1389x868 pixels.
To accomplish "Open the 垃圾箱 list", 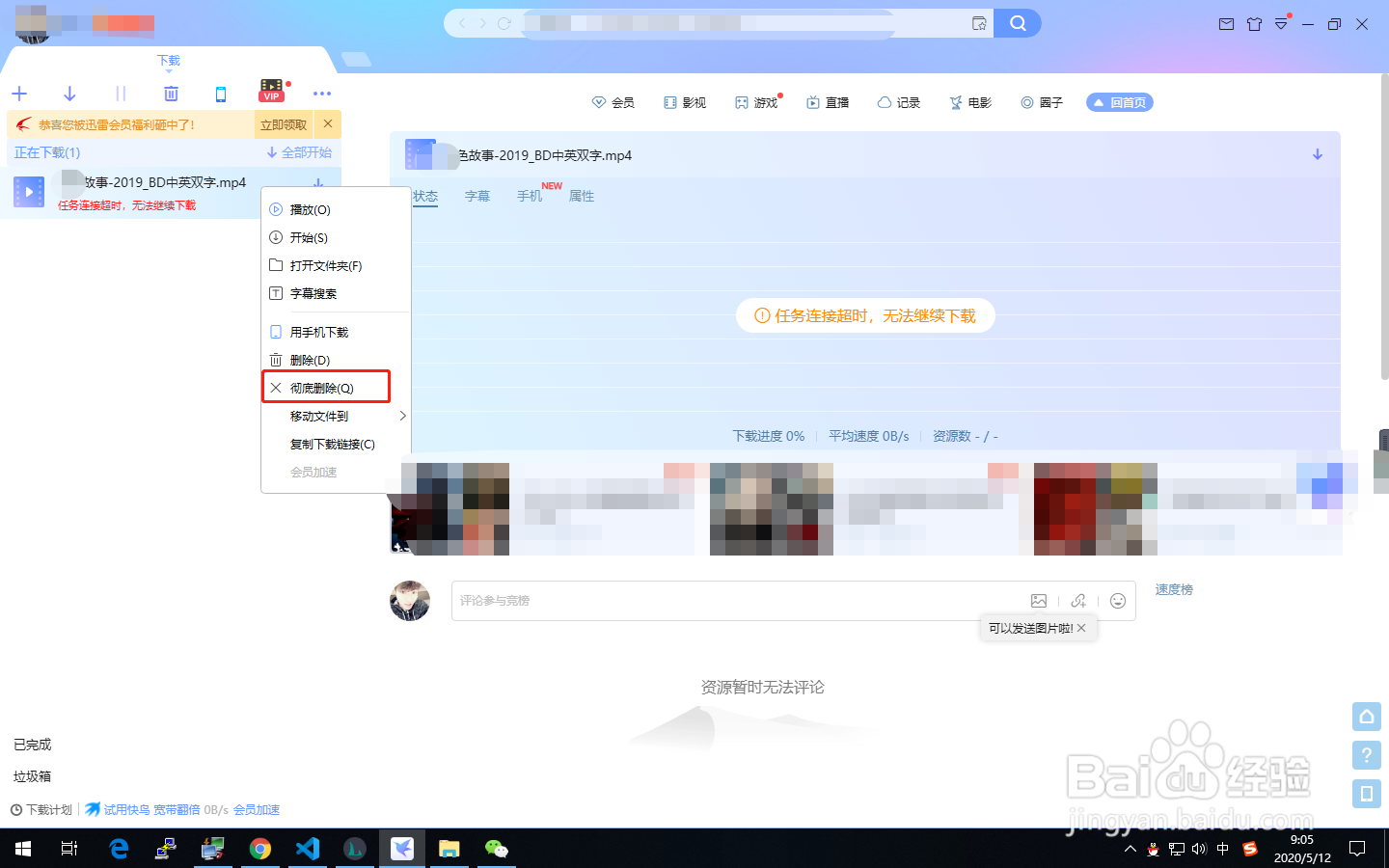I will [33, 776].
